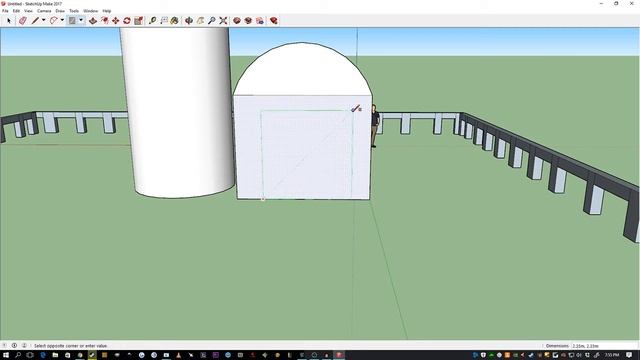Open Windows taskbar search
This screenshot has width=640, height=360.
click(x=18, y=355)
